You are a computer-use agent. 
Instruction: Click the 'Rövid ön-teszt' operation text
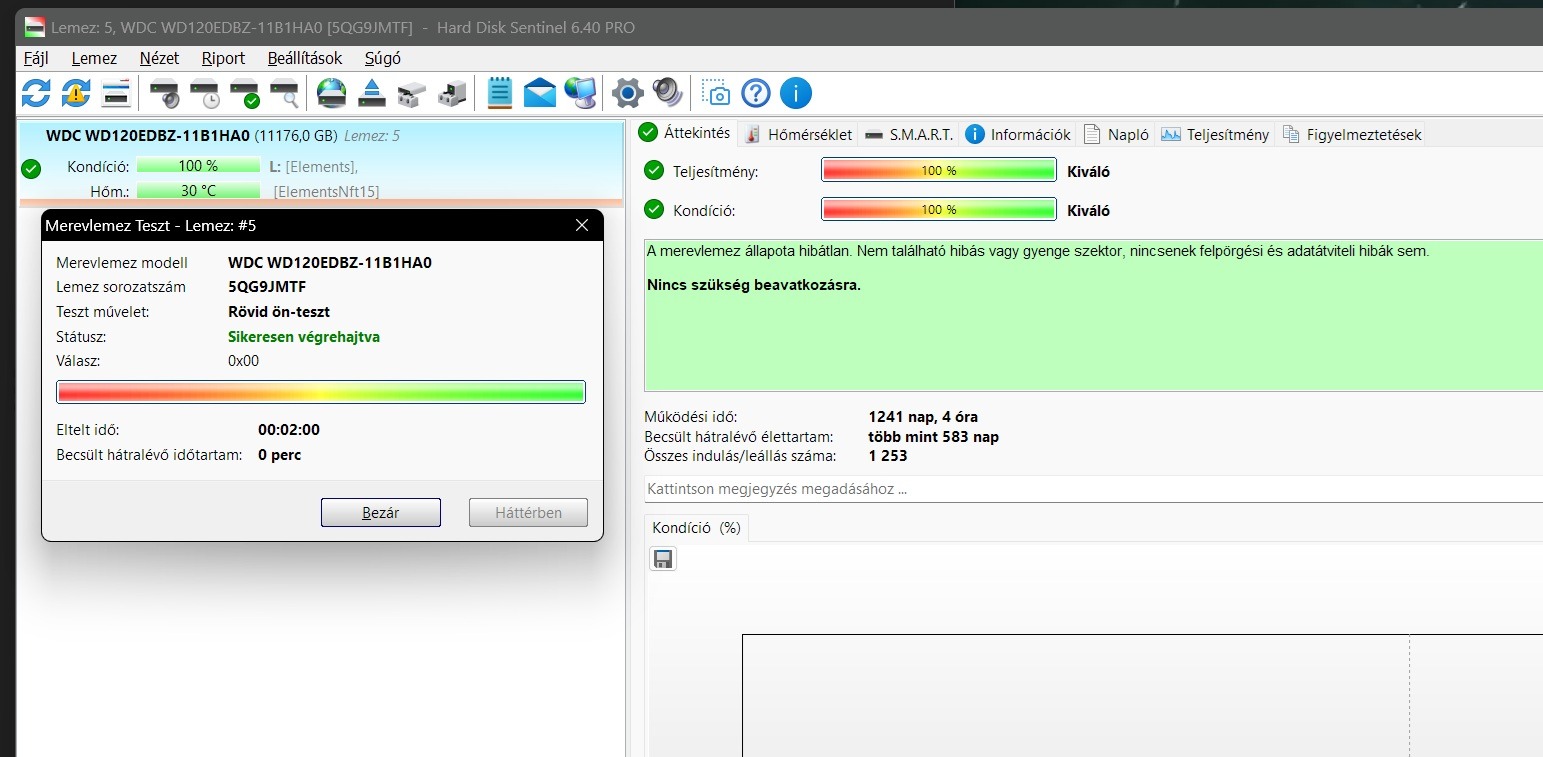click(x=279, y=312)
